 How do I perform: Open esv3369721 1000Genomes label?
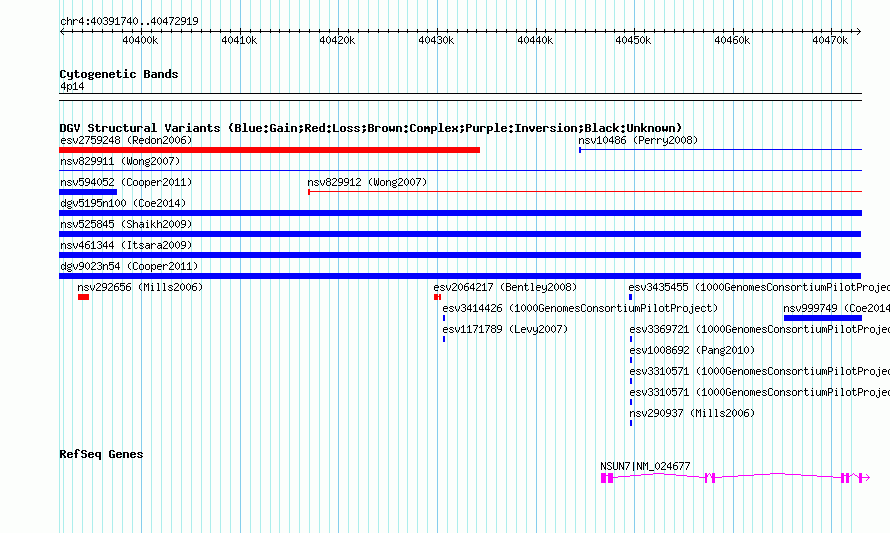pyautogui.click(x=759, y=329)
